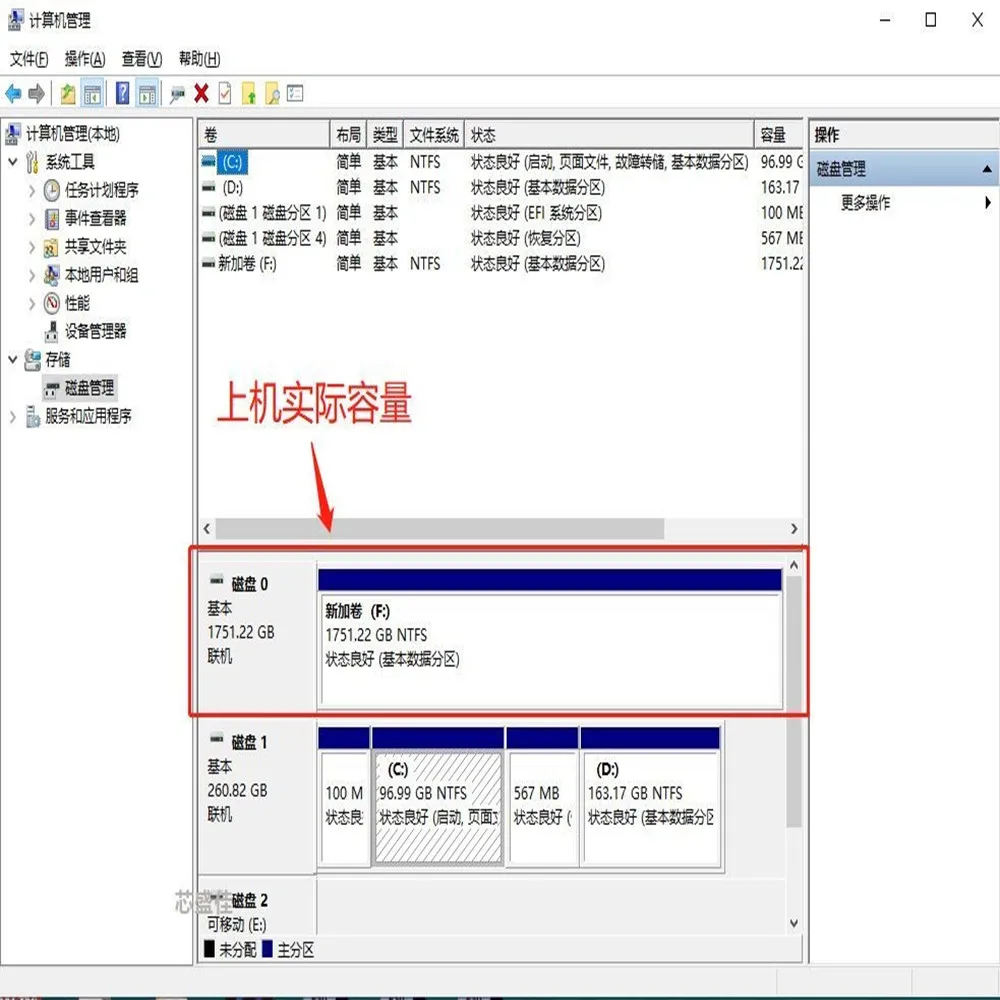Open the 更多操作 submenu arrow
Viewport: 1000px width, 1000px height.
click(987, 203)
